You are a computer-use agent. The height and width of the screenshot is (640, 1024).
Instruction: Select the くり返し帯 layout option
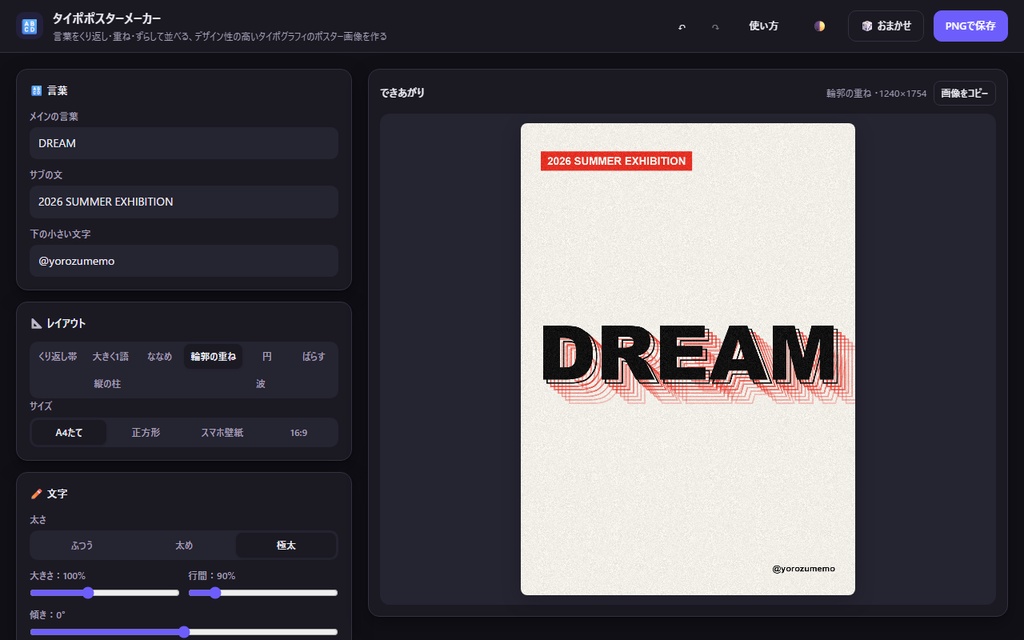pyautogui.click(x=57, y=357)
